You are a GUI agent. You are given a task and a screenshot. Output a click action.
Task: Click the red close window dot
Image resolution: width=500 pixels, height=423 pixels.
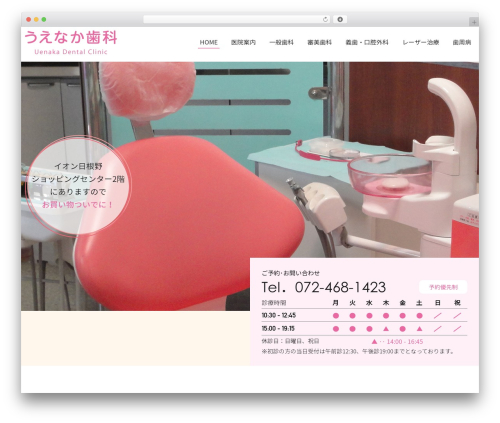29,20
